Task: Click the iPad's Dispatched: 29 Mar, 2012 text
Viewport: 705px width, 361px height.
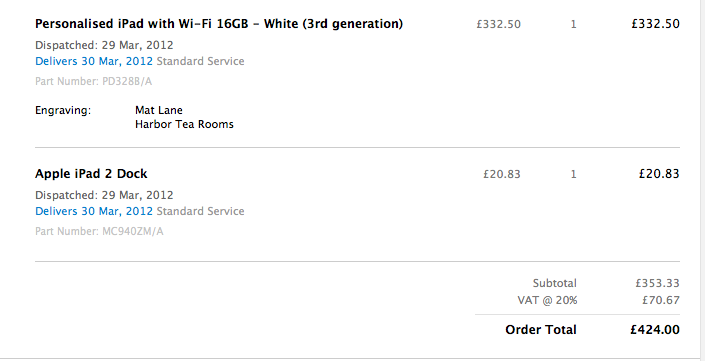Action: [x=104, y=45]
